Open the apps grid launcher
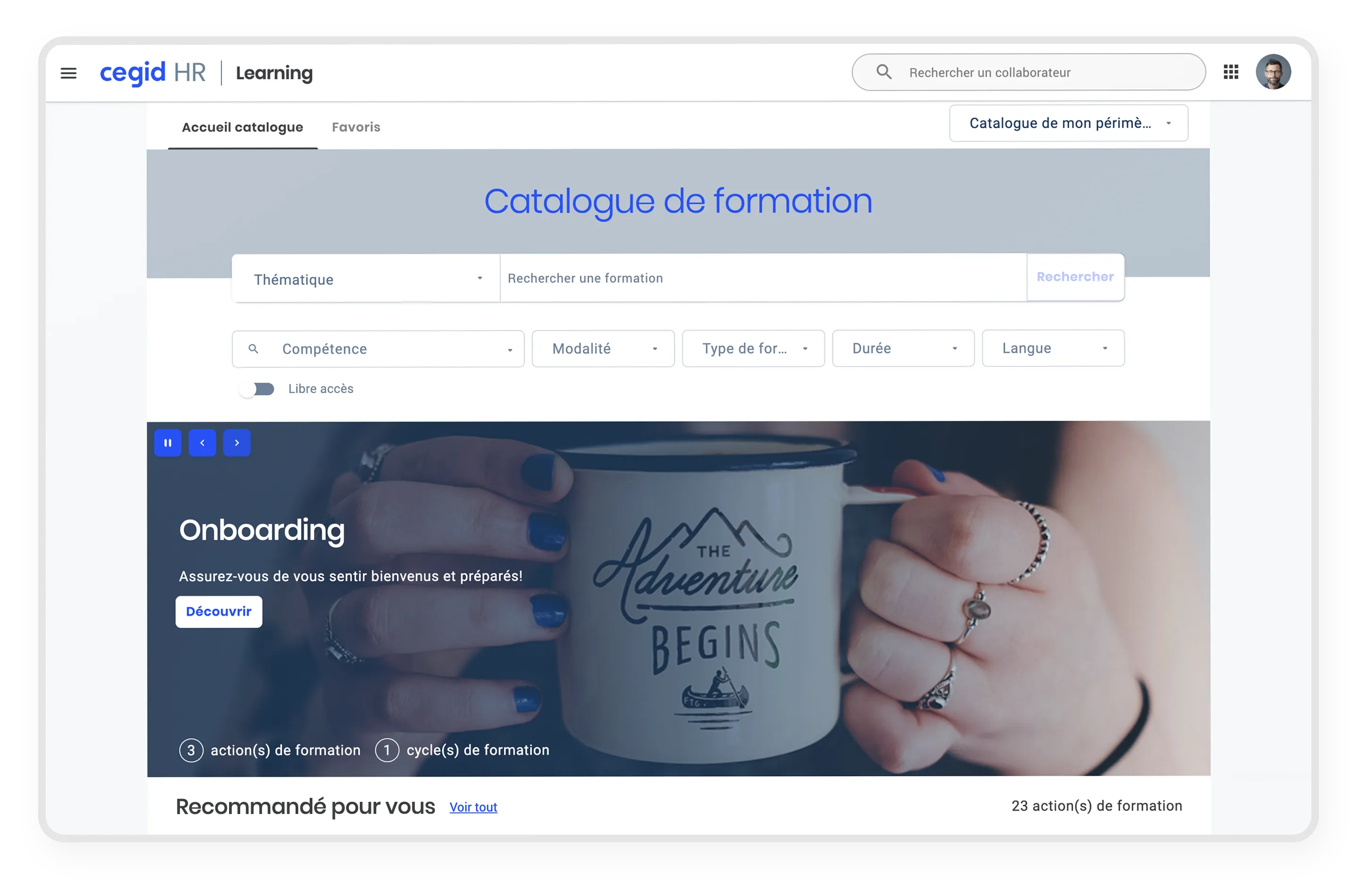Image resolution: width=1358 pixels, height=896 pixels. click(1231, 72)
